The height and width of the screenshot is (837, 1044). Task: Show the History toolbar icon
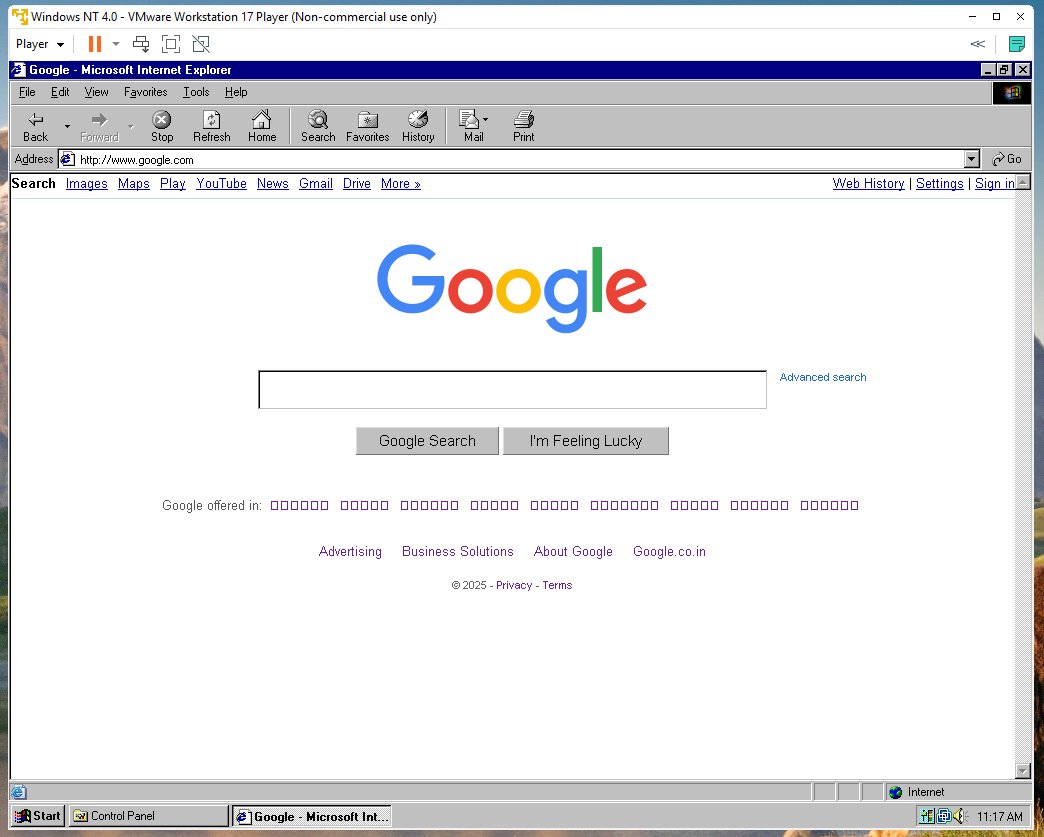[418, 127]
